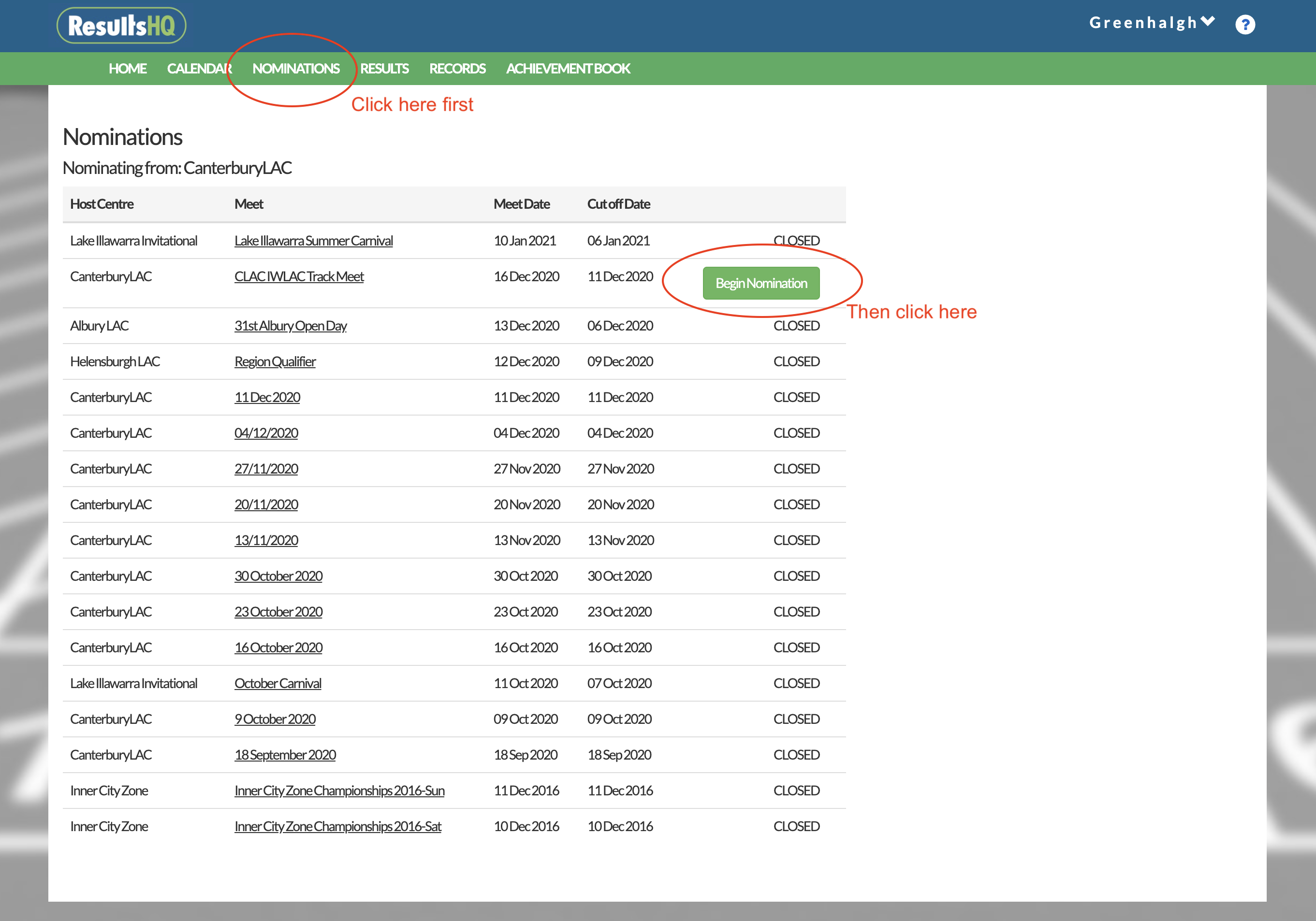Click the Begin Nomination button
1316x921 pixels.
pos(761,283)
